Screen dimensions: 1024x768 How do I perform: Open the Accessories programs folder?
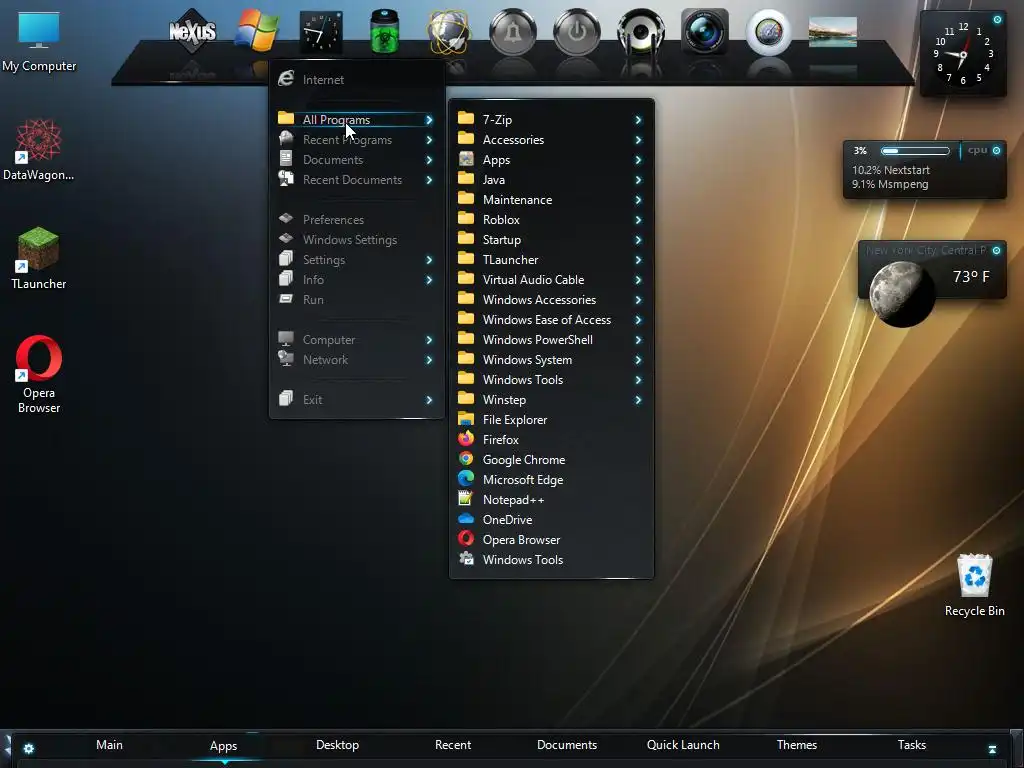tap(551, 140)
